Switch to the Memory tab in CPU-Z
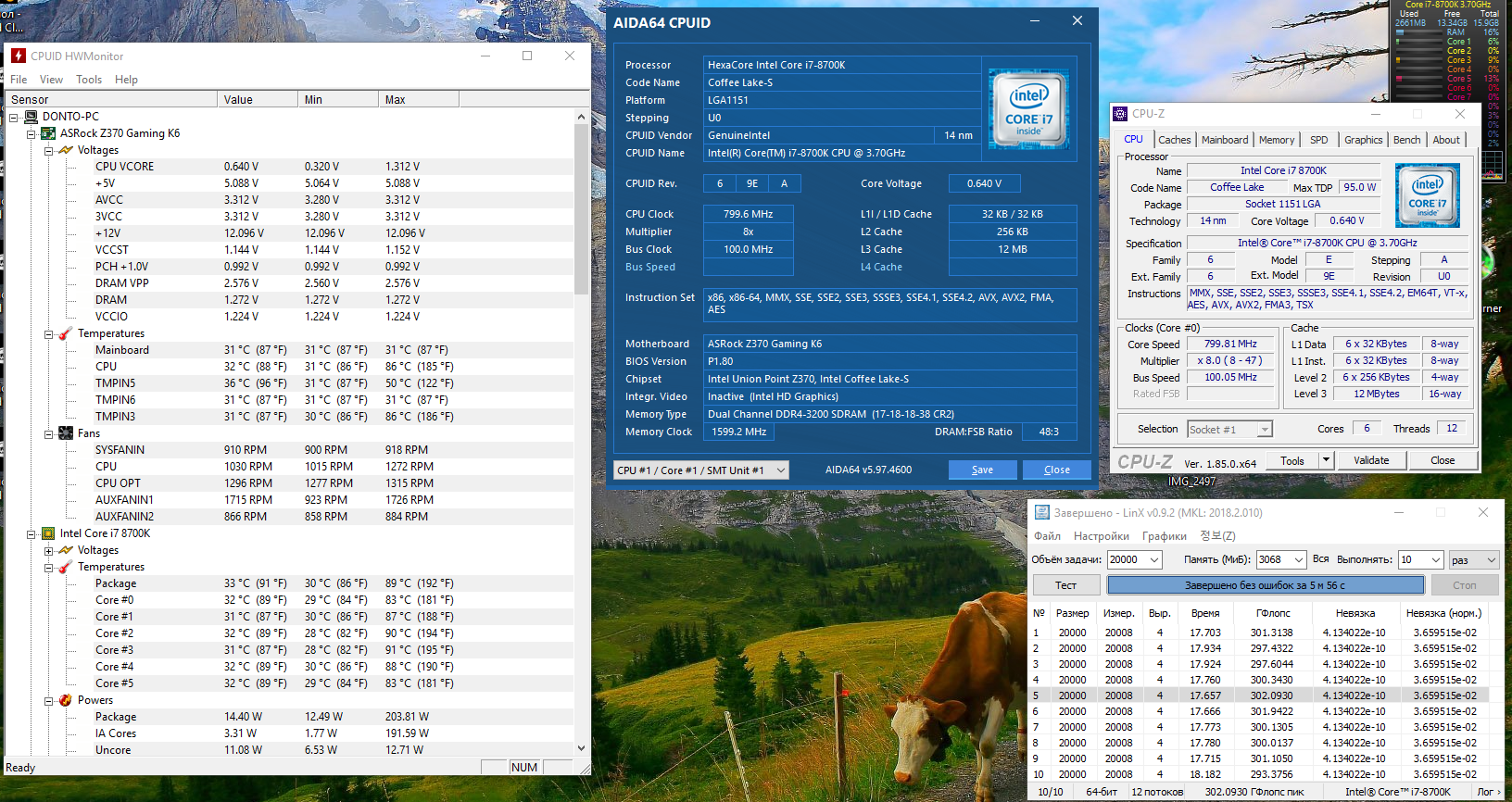The height and width of the screenshot is (802, 1512). 1277,140
